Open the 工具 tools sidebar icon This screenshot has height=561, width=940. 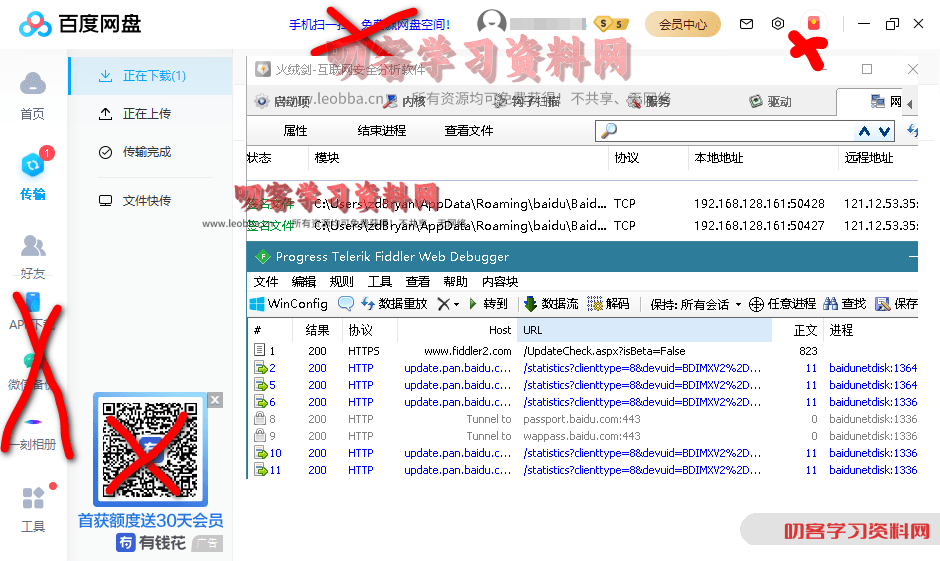tap(33, 509)
